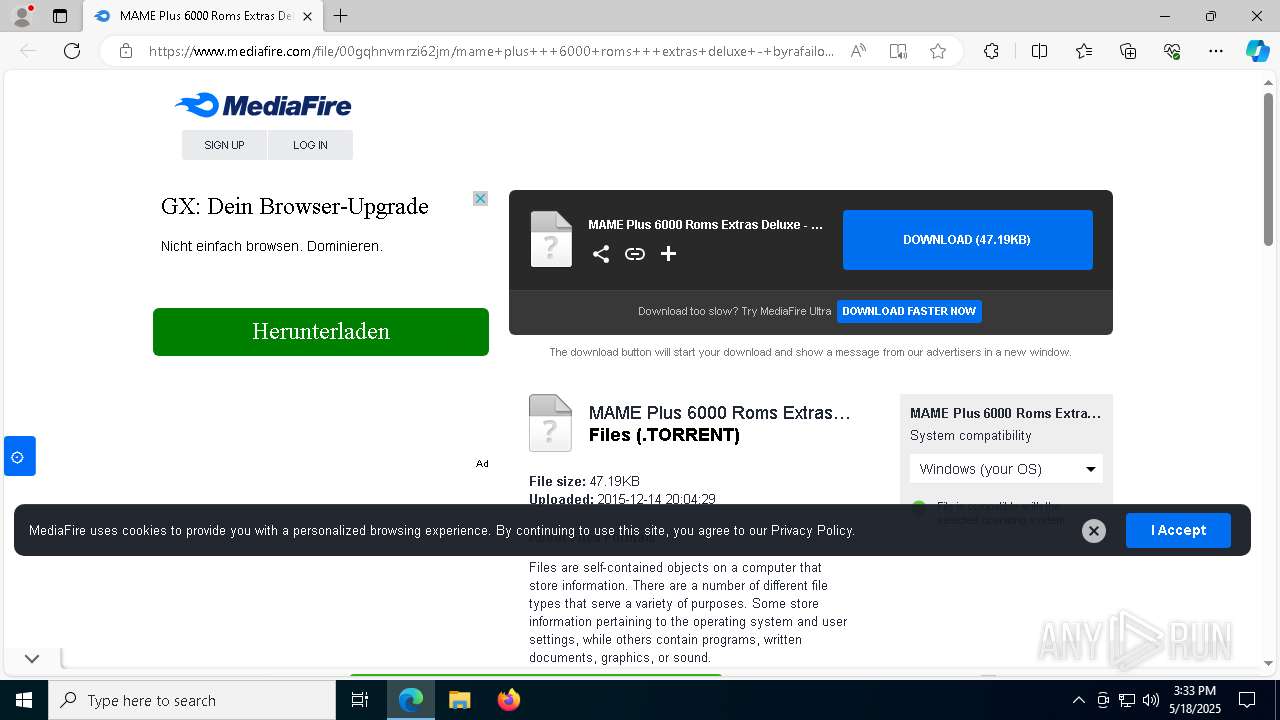Click 'GX: Dein Browser-Upgrade' ad headline
Screen dimensions: 1280x720
click(x=295, y=206)
